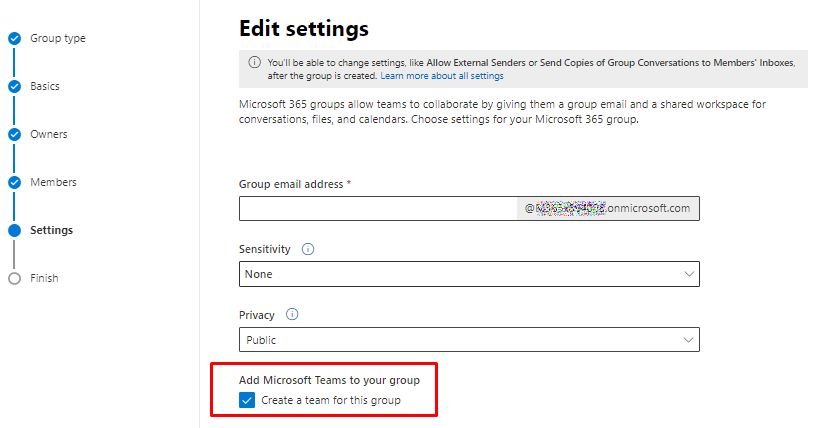815x428 pixels.
Task: Click the Privacy dropdown chevron arrow
Action: tap(688, 340)
